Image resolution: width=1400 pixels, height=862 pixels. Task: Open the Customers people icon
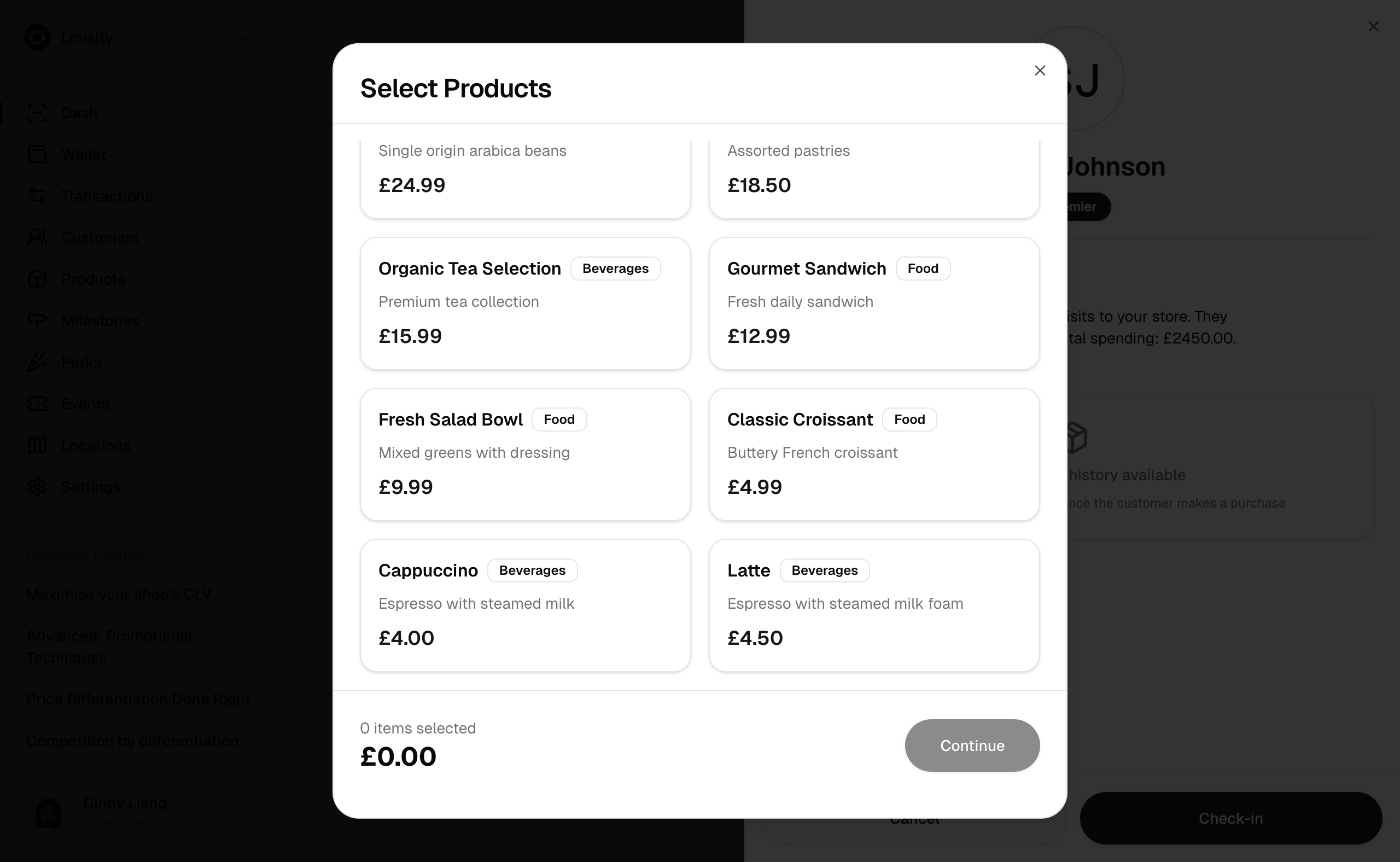pyautogui.click(x=37, y=238)
